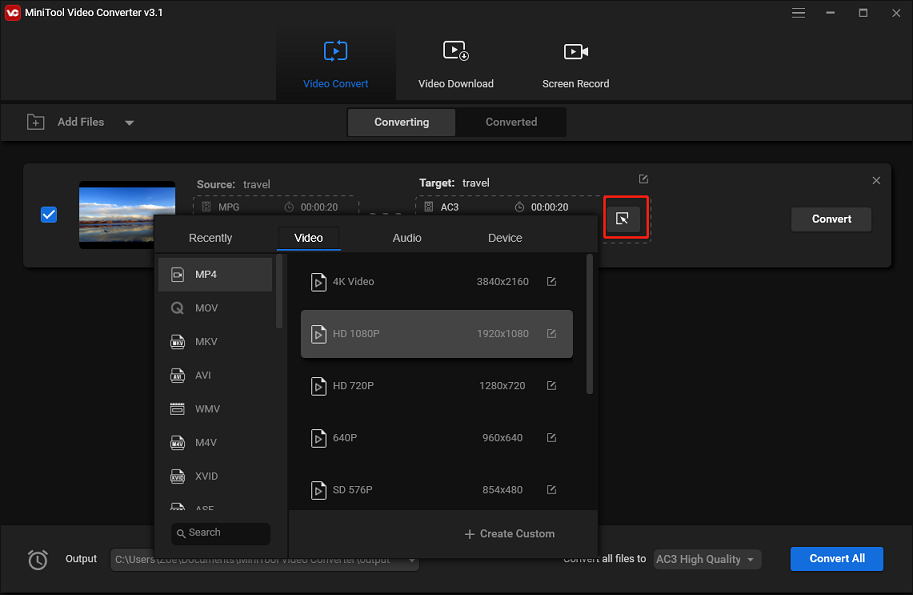Click the MiniTool app logo icon

tap(12, 12)
